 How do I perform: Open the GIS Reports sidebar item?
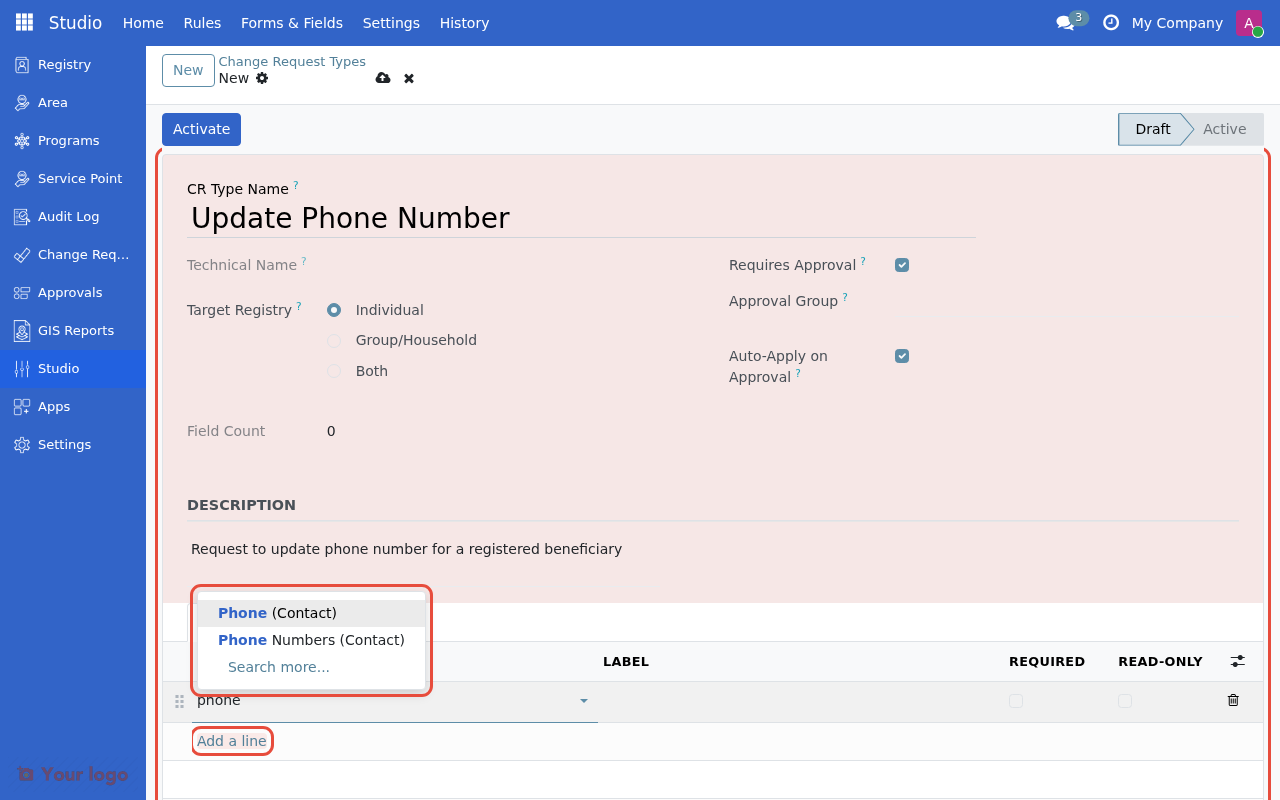[76, 330]
